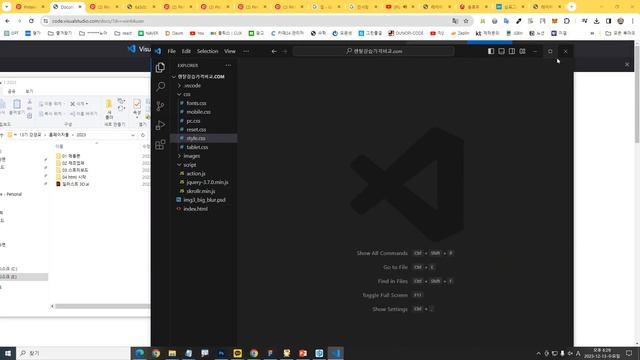
Task: Open the Explorer views and more actions ellipsis
Action: [228, 65]
